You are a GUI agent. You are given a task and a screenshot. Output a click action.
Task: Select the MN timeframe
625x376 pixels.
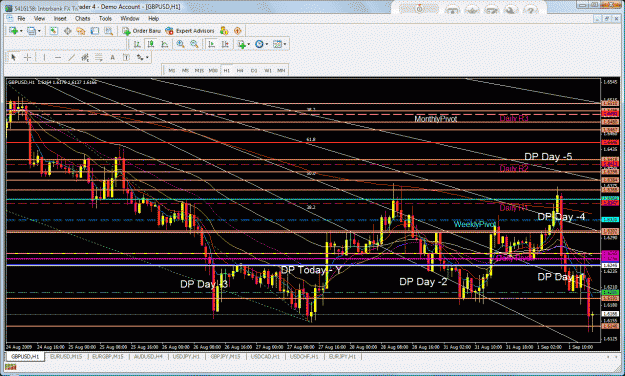[281, 70]
